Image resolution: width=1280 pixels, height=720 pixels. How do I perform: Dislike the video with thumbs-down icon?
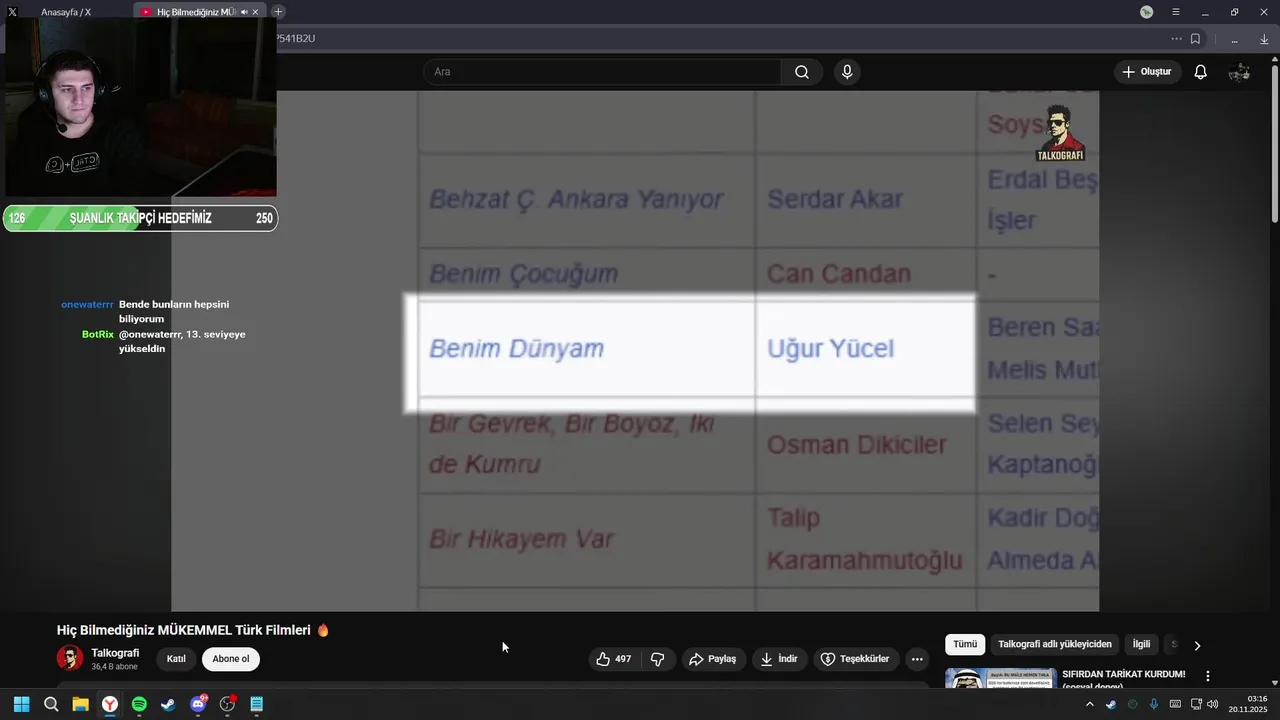coord(658,659)
